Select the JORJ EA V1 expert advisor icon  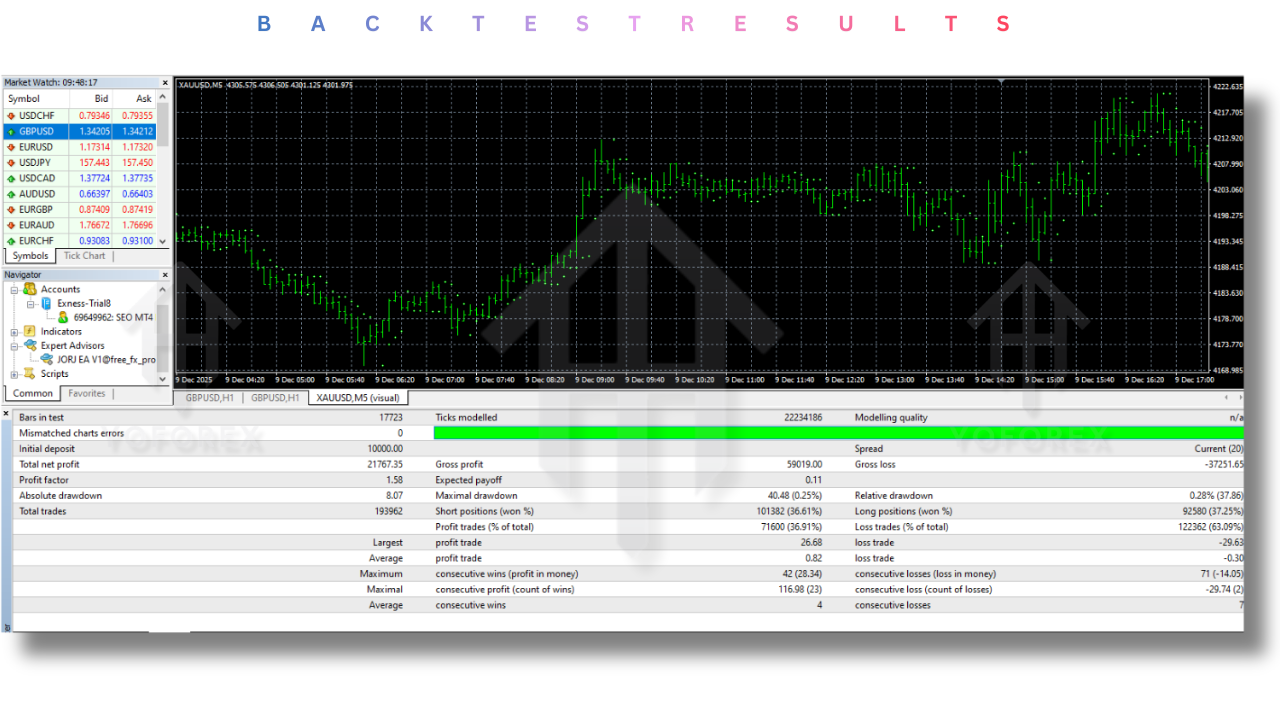pos(45,359)
